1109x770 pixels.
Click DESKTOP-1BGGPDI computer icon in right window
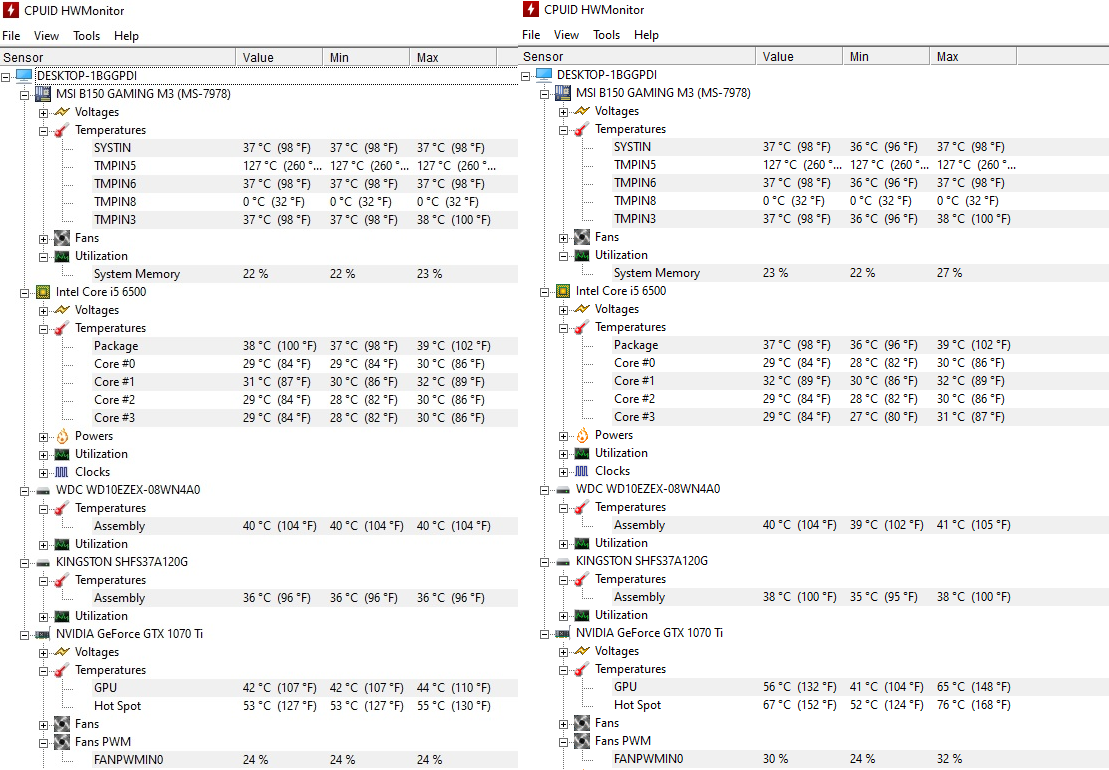544,75
